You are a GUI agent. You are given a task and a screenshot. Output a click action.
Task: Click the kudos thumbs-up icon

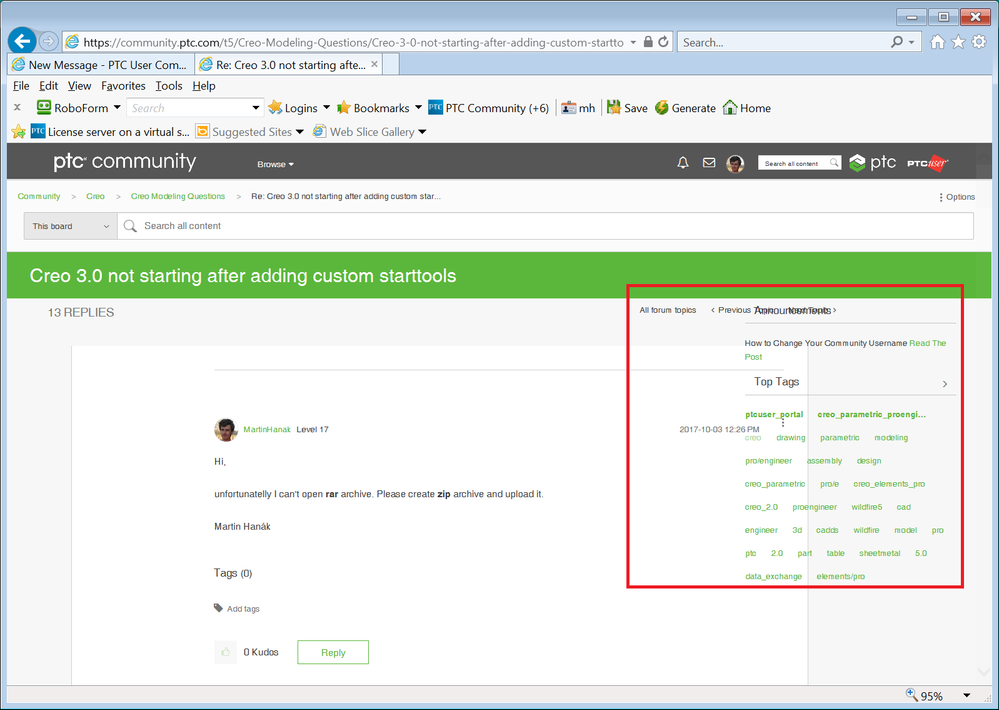coord(226,652)
